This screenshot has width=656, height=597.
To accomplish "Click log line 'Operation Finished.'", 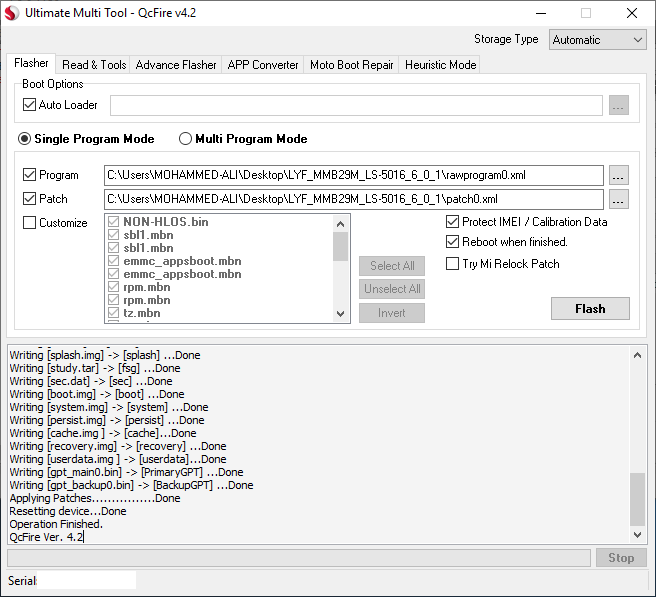I will coord(56,524).
